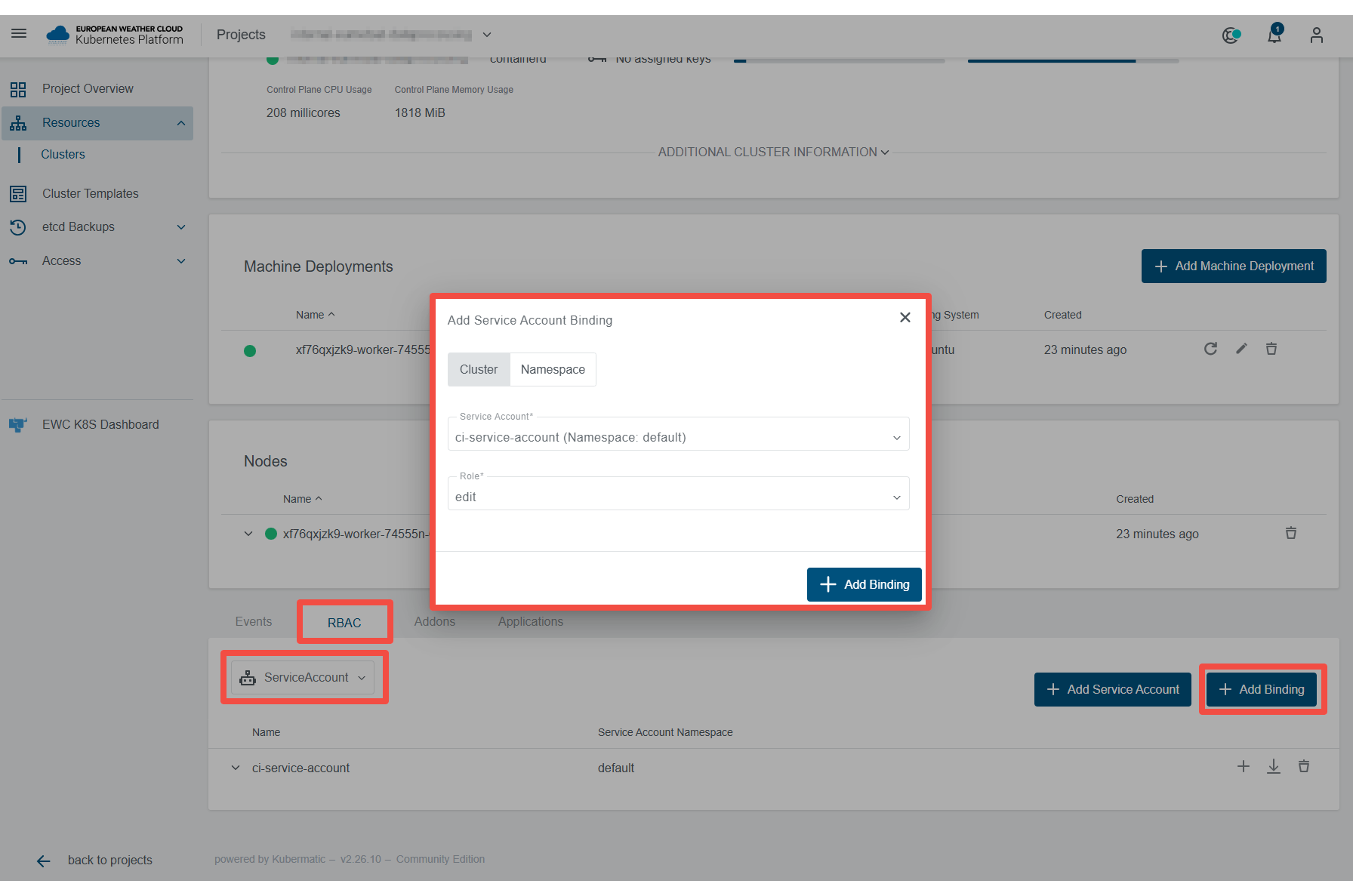Open Clusters in the sidebar
The height and width of the screenshot is (896, 1353).
point(63,155)
